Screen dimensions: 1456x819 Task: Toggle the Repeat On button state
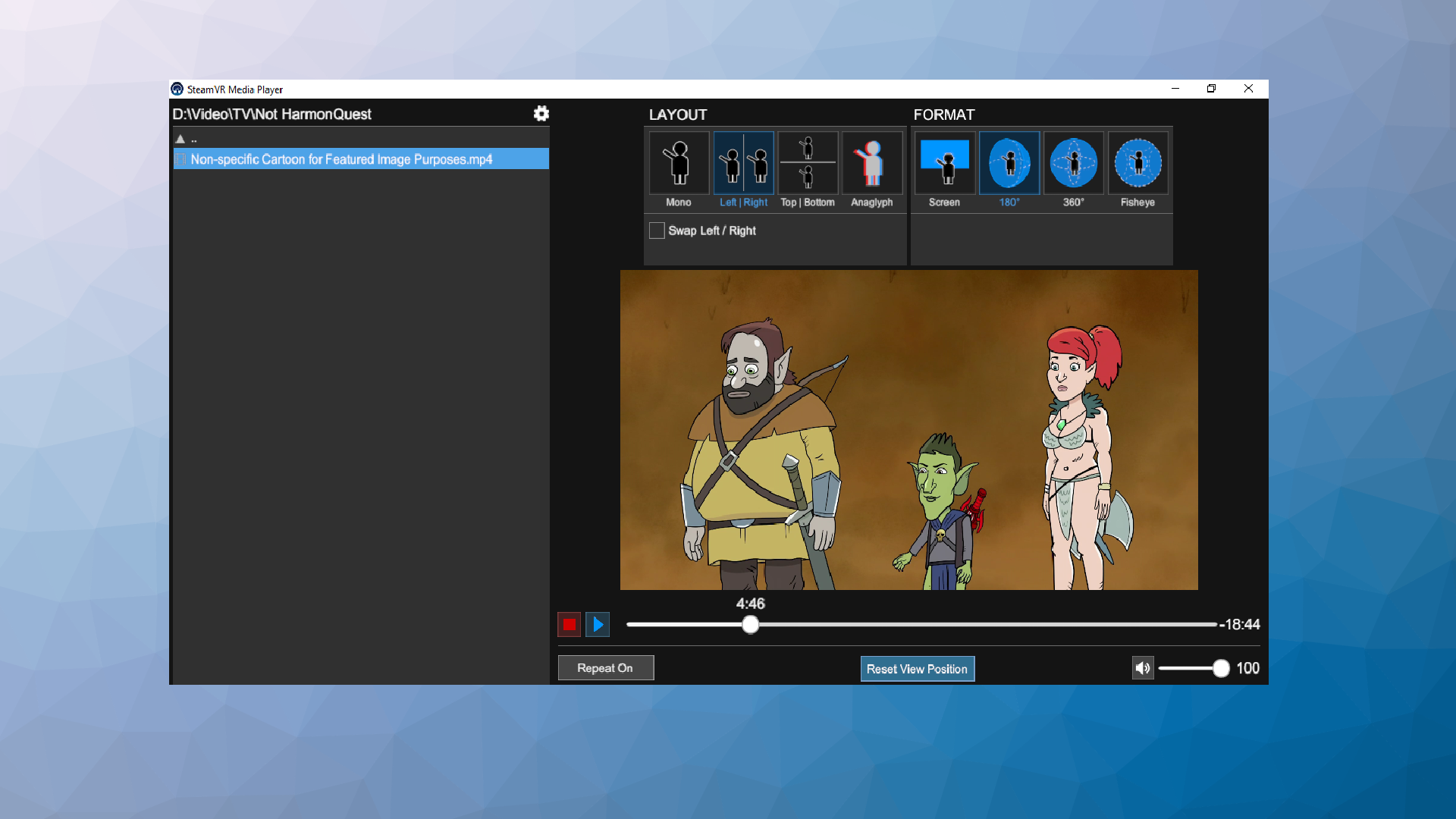(x=605, y=668)
